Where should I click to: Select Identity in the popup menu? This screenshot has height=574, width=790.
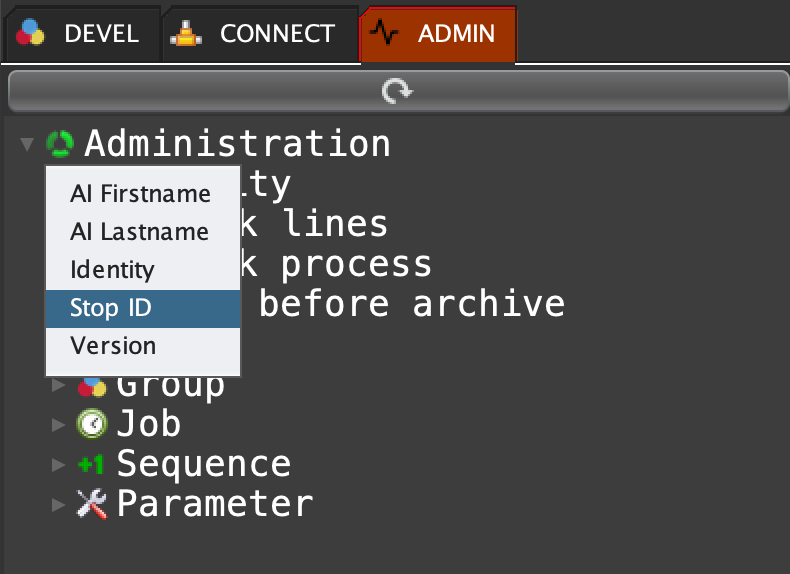coord(112,270)
